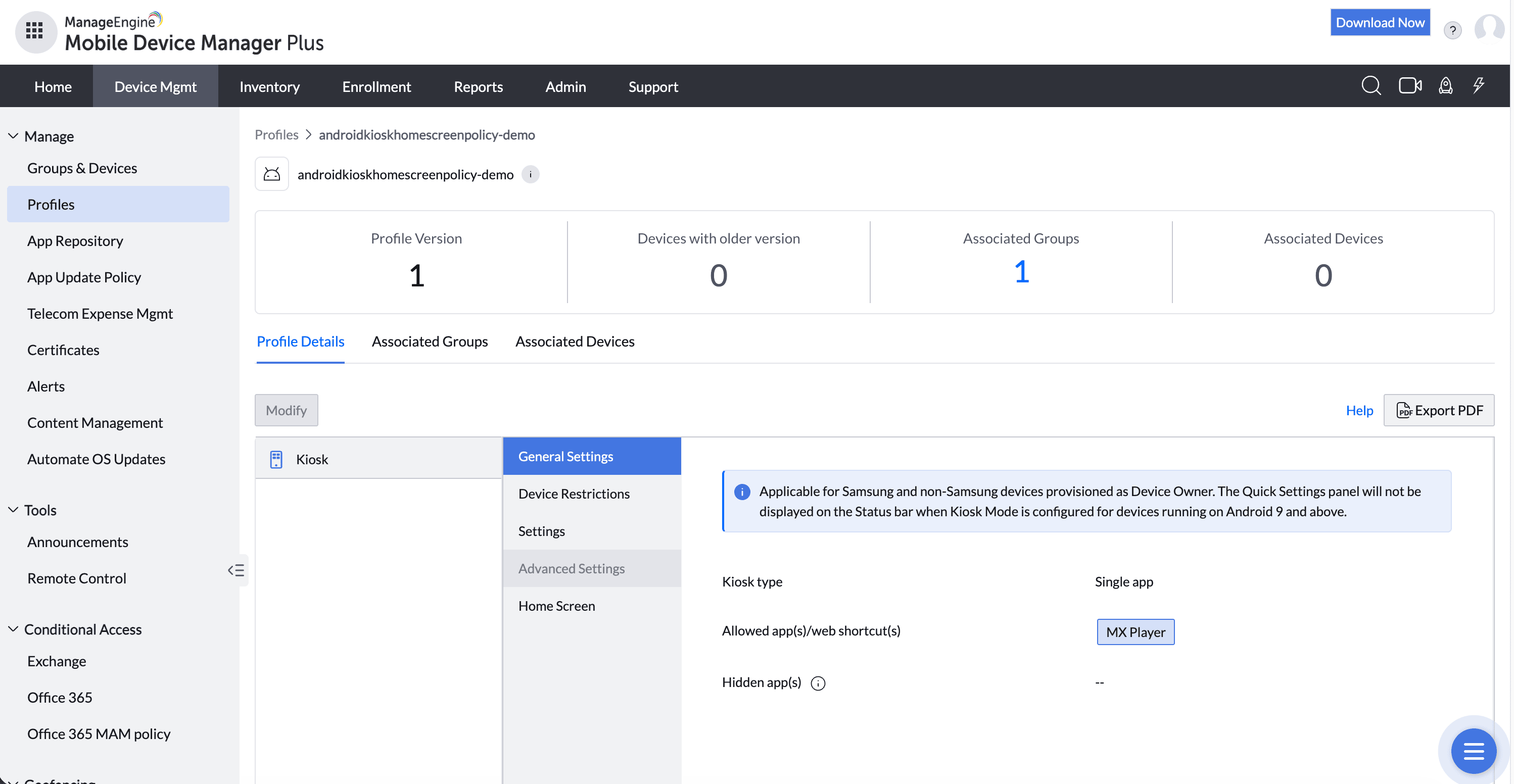Click Hidden app(s) info icon
The image size is (1514, 784).
[x=818, y=683]
